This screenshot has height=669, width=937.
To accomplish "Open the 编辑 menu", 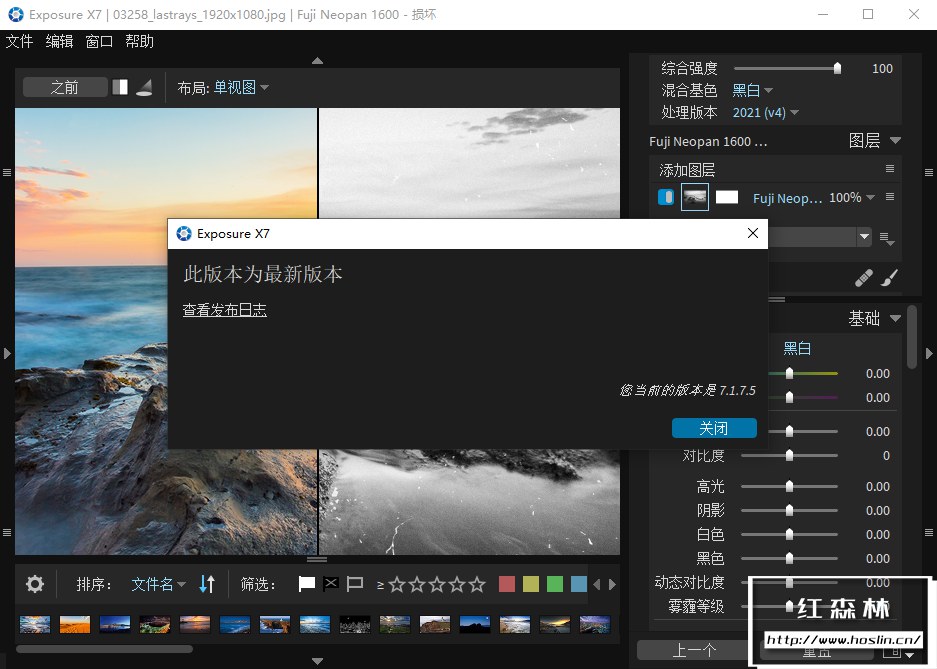I will (x=59, y=41).
